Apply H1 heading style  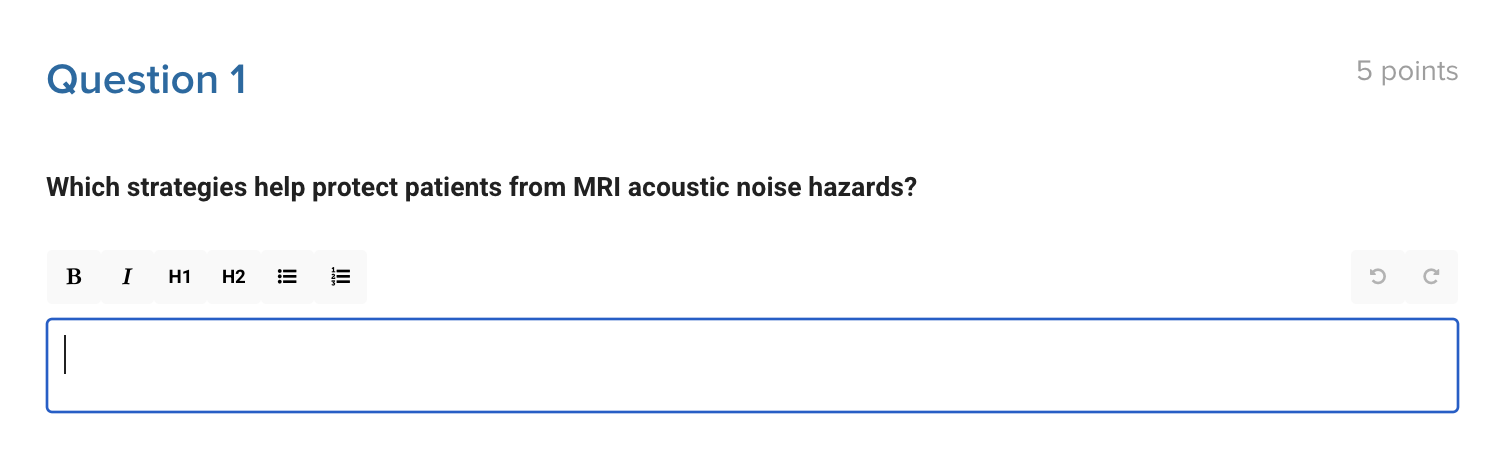click(x=180, y=277)
